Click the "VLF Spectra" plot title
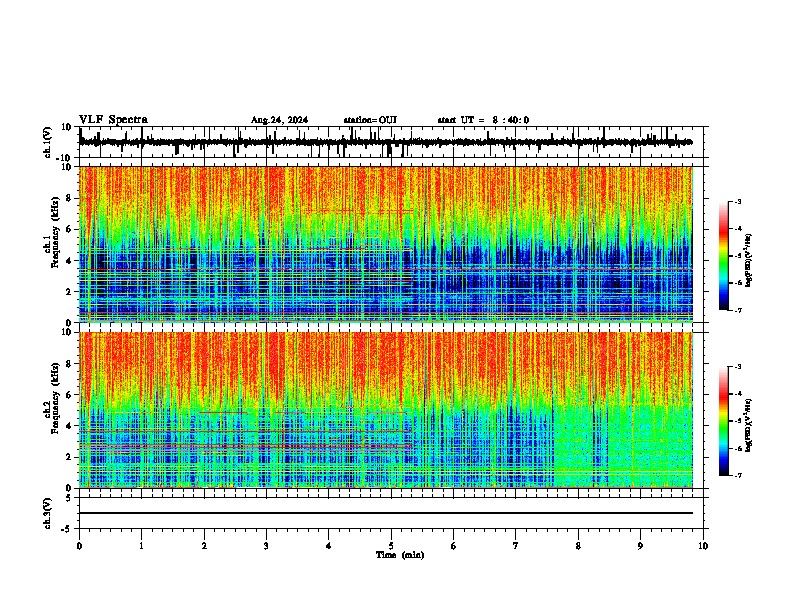The image size is (792, 612). click(x=113, y=120)
